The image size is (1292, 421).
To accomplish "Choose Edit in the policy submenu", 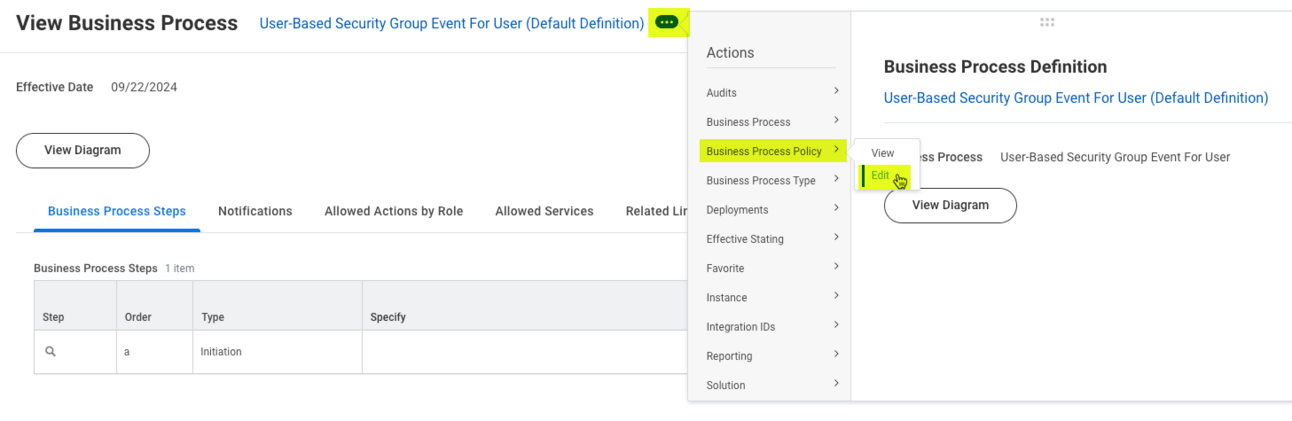I will pyautogui.click(x=880, y=176).
